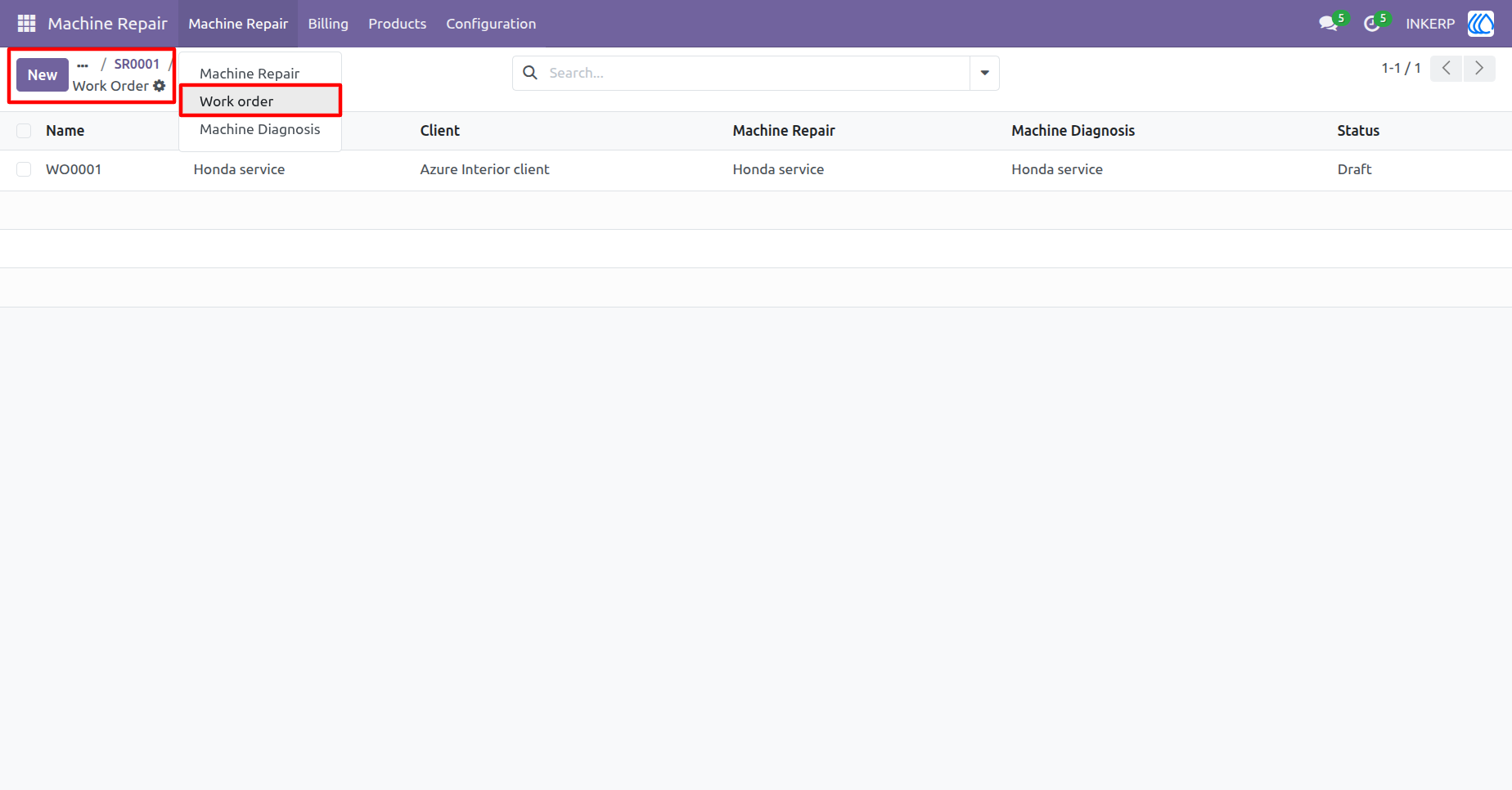Click the search magnifier icon
The height and width of the screenshot is (790, 1512).
[x=530, y=73]
